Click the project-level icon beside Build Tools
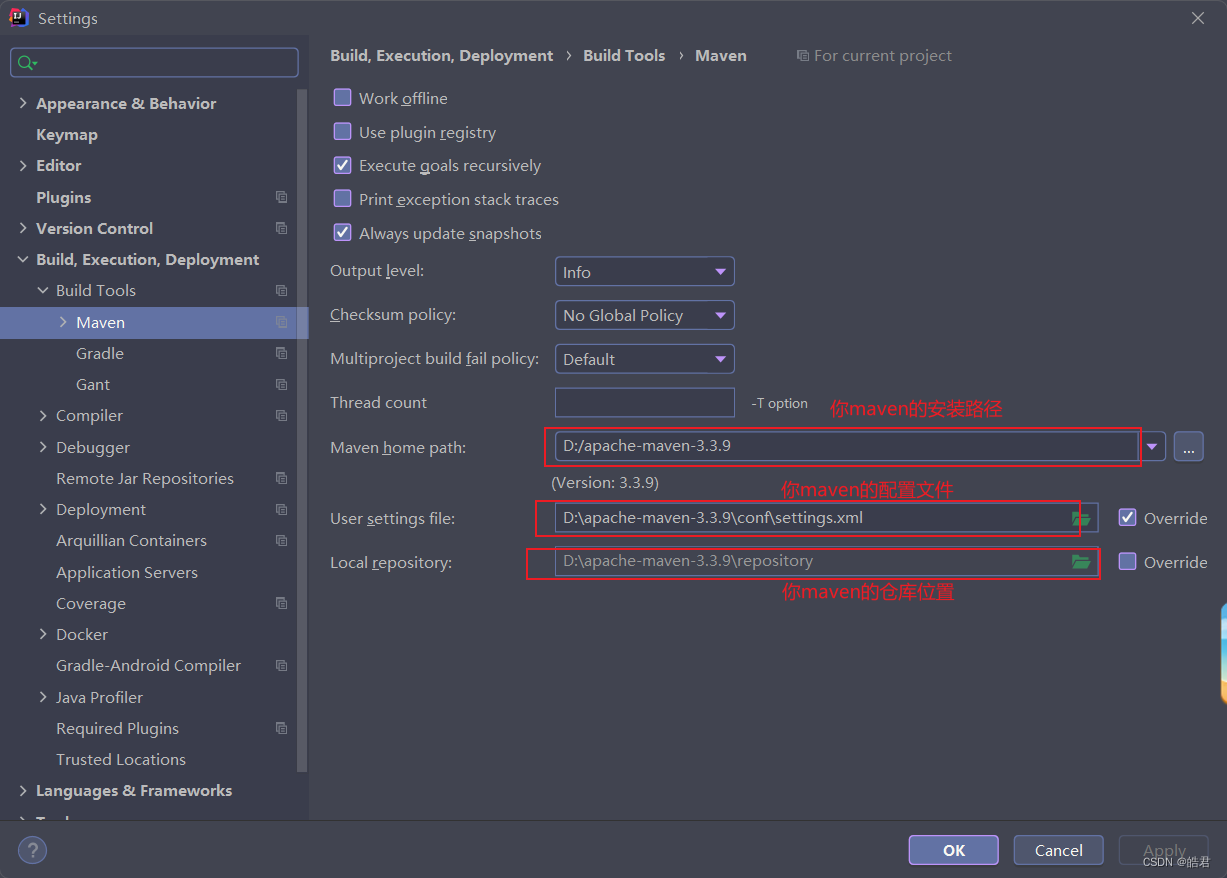This screenshot has width=1227, height=878. click(x=281, y=291)
